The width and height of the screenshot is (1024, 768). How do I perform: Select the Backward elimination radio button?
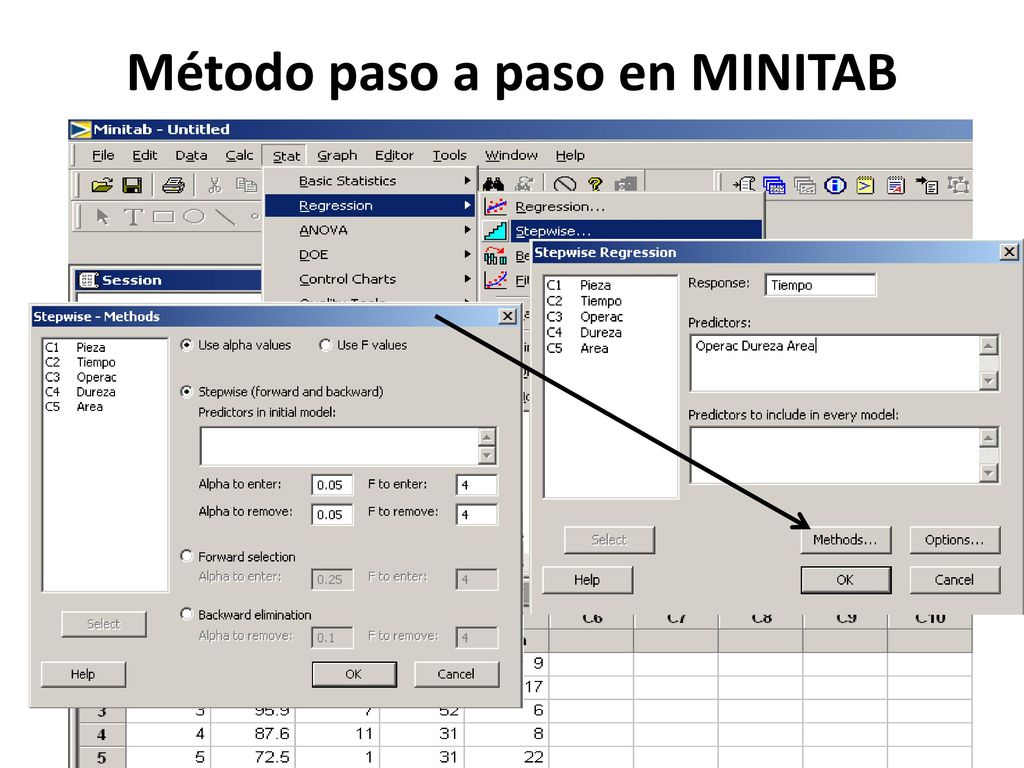point(186,614)
